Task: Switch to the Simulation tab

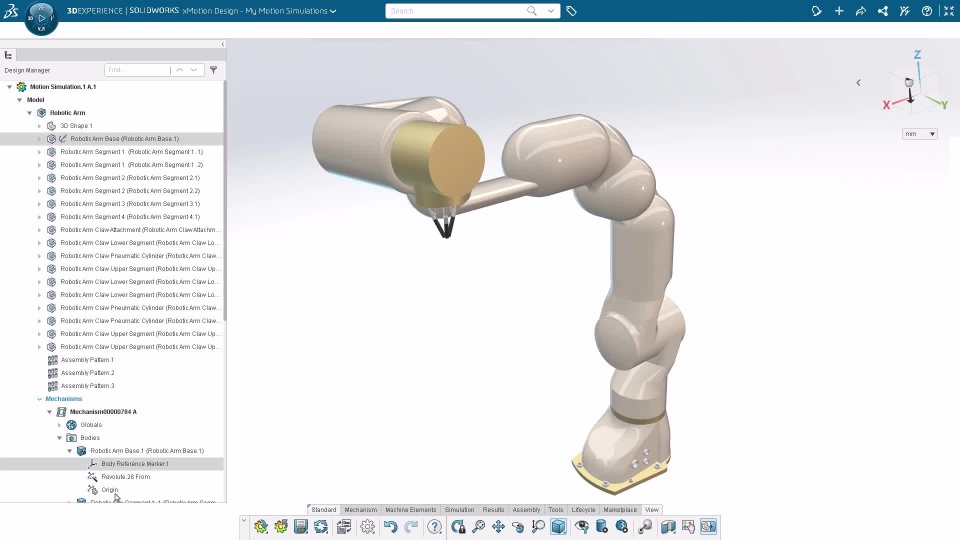Action: pos(459,509)
